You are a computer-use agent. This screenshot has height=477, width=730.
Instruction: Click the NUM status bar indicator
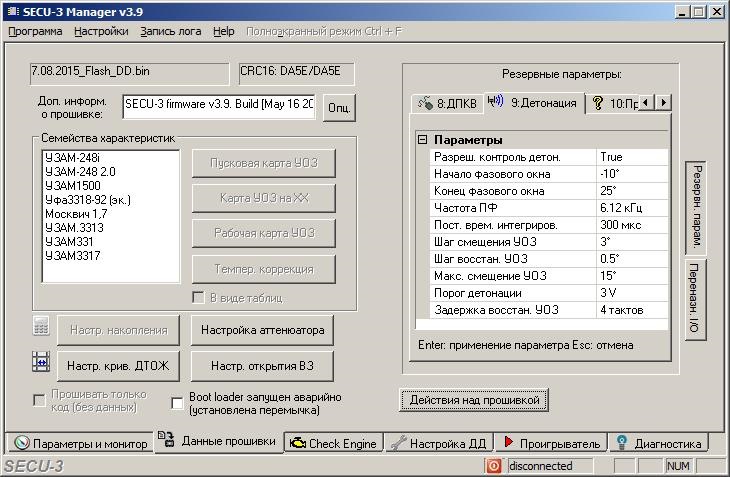click(678, 466)
